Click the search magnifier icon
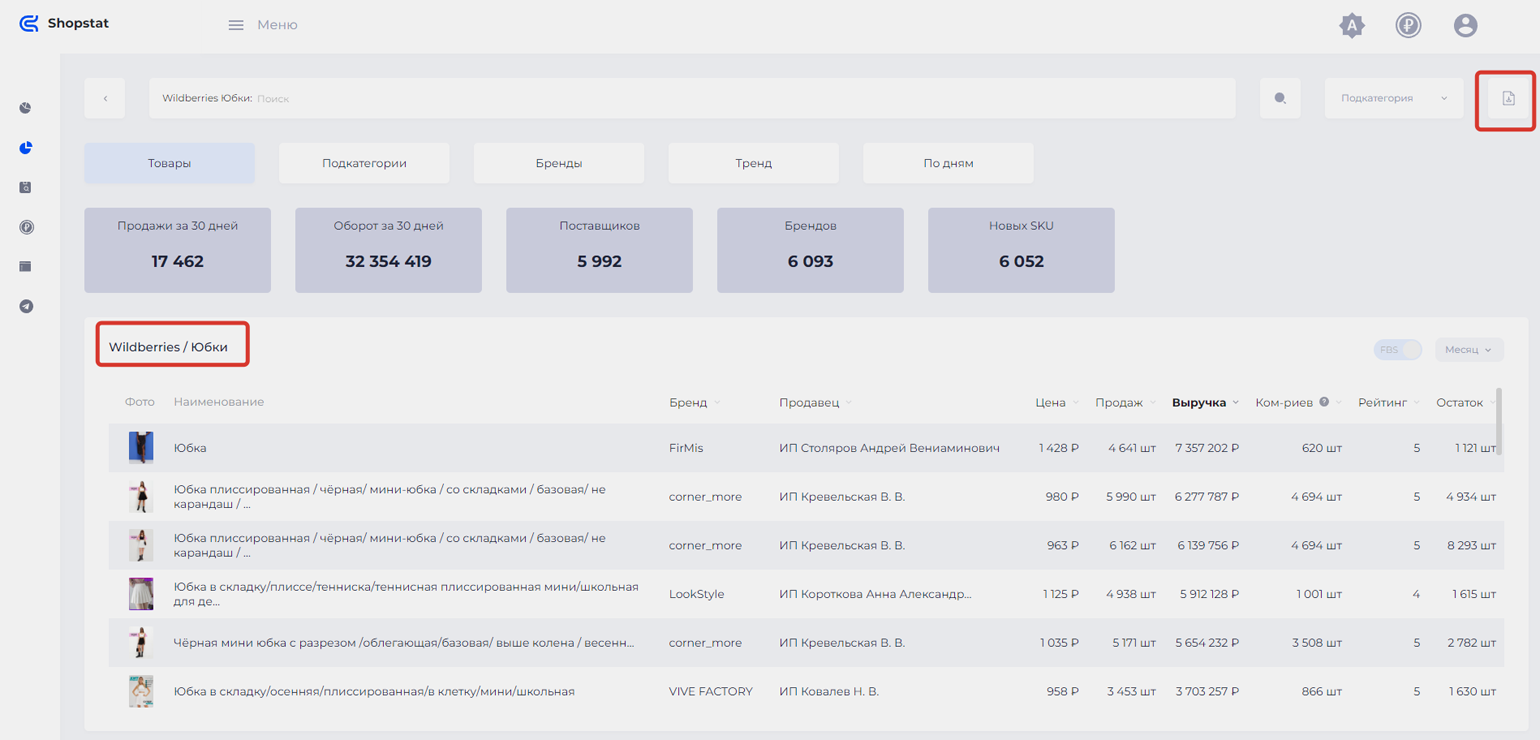Viewport: 1540px width, 740px height. coord(1280,98)
